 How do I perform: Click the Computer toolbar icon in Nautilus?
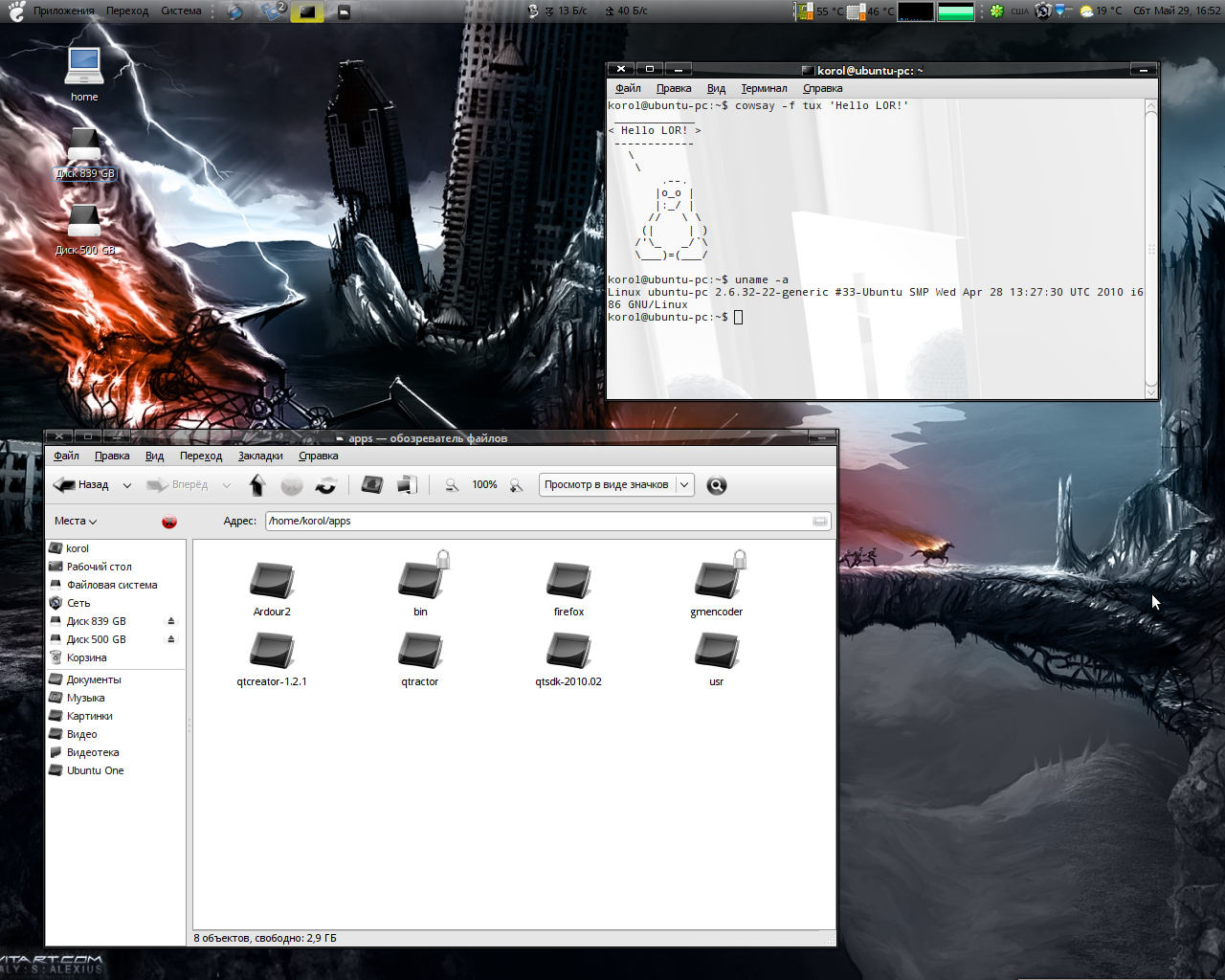click(408, 485)
